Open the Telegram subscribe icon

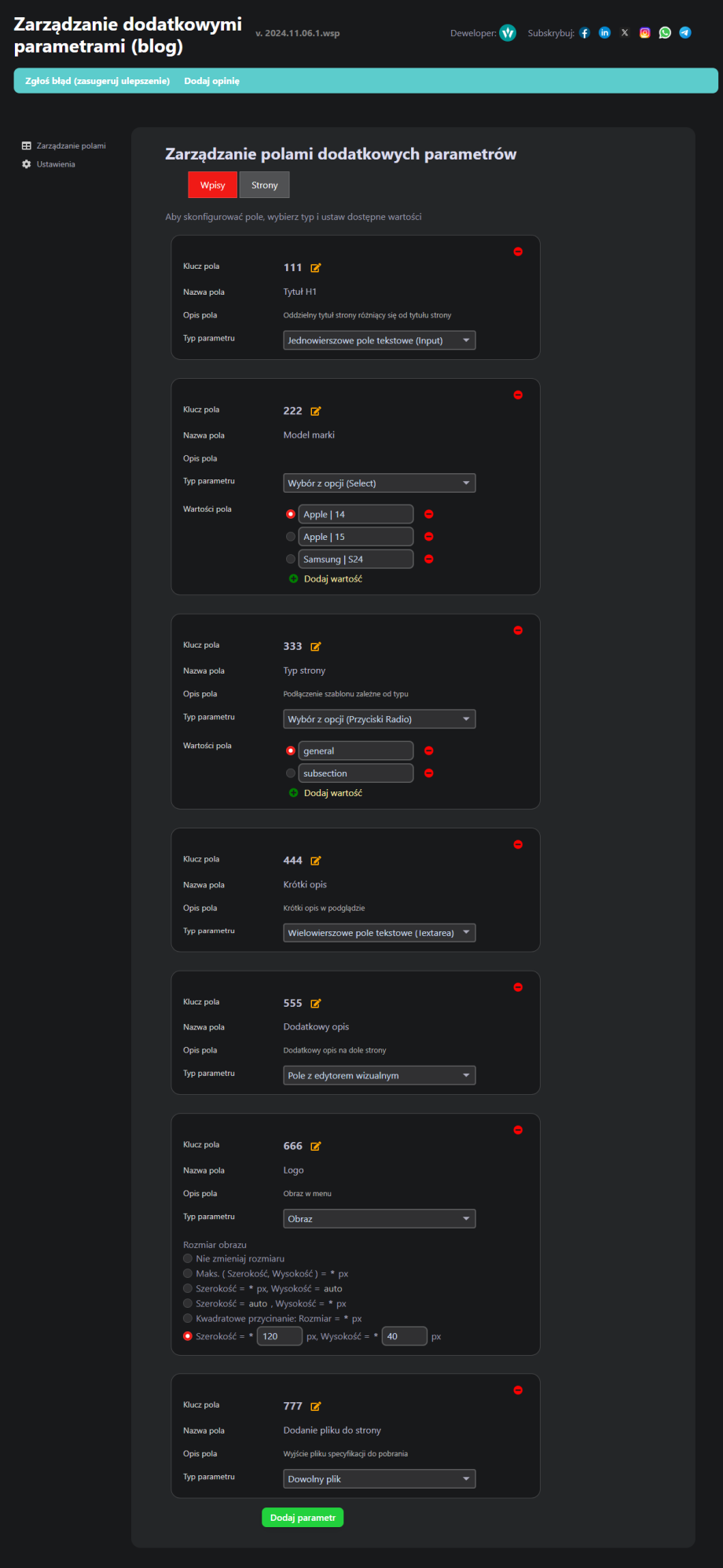(685, 33)
